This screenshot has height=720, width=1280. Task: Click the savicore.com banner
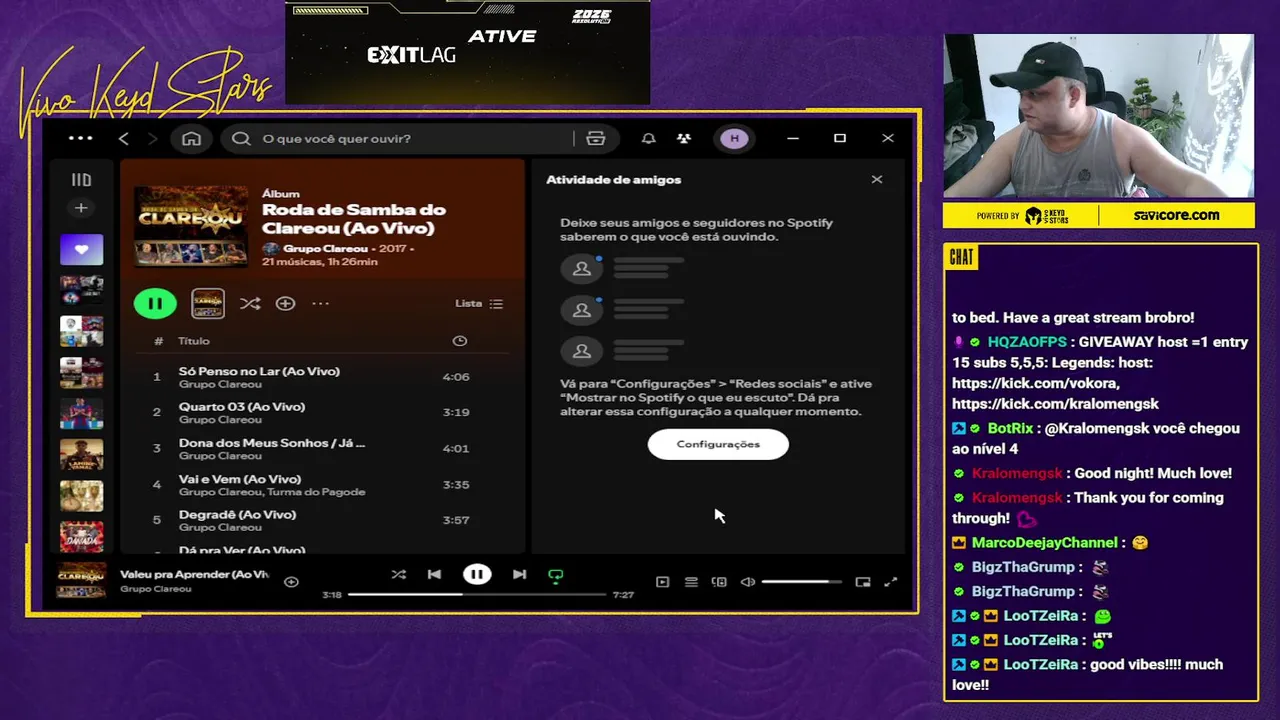(1176, 215)
